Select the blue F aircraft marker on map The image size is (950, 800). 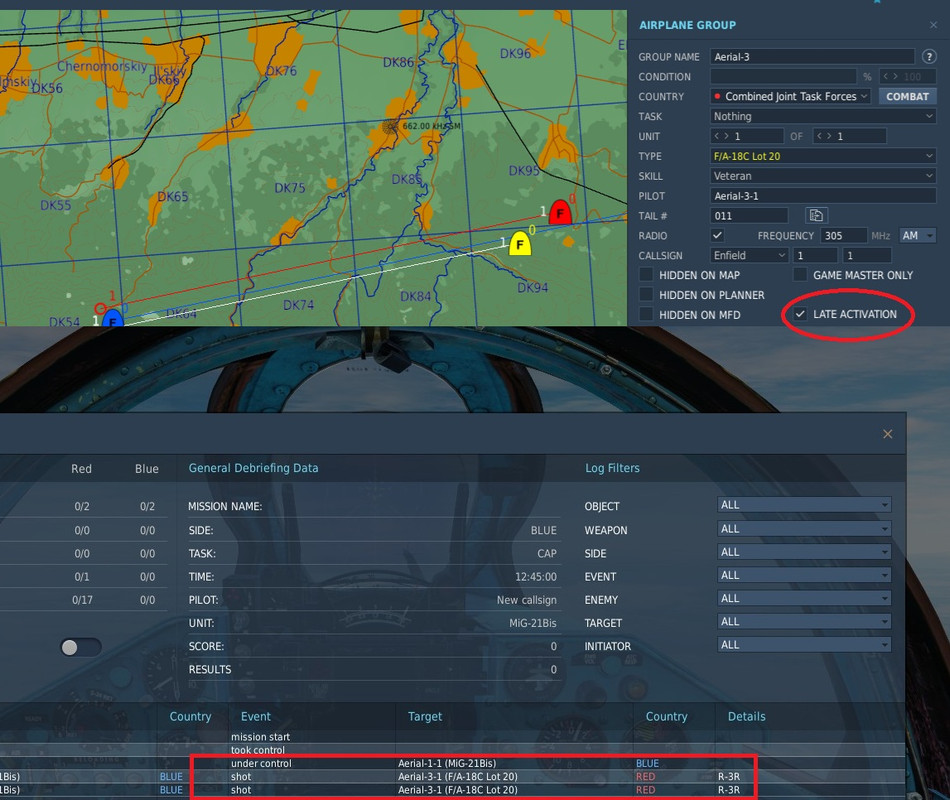point(113,319)
